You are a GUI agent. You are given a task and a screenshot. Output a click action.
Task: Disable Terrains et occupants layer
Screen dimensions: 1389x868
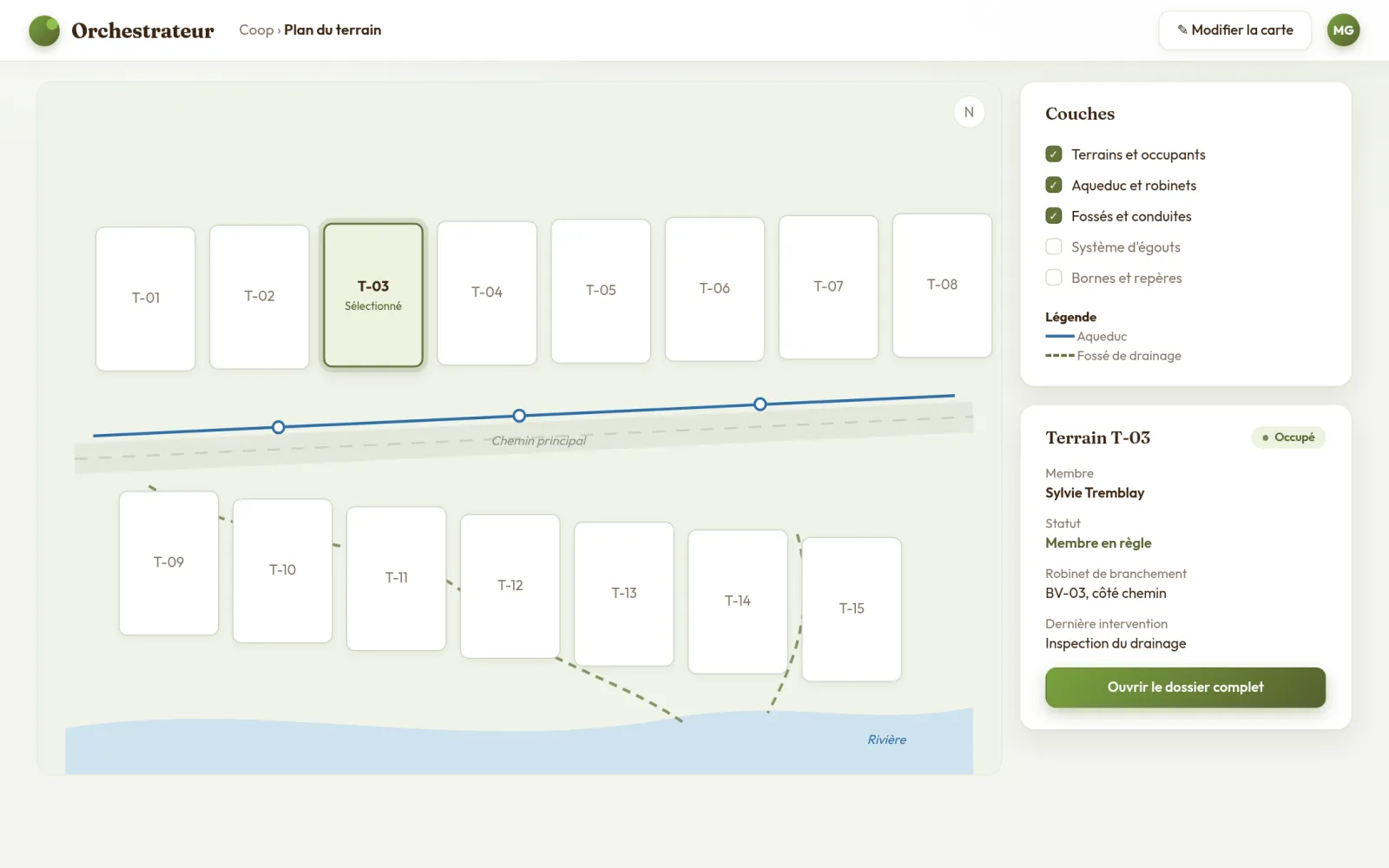point(1054,155)
